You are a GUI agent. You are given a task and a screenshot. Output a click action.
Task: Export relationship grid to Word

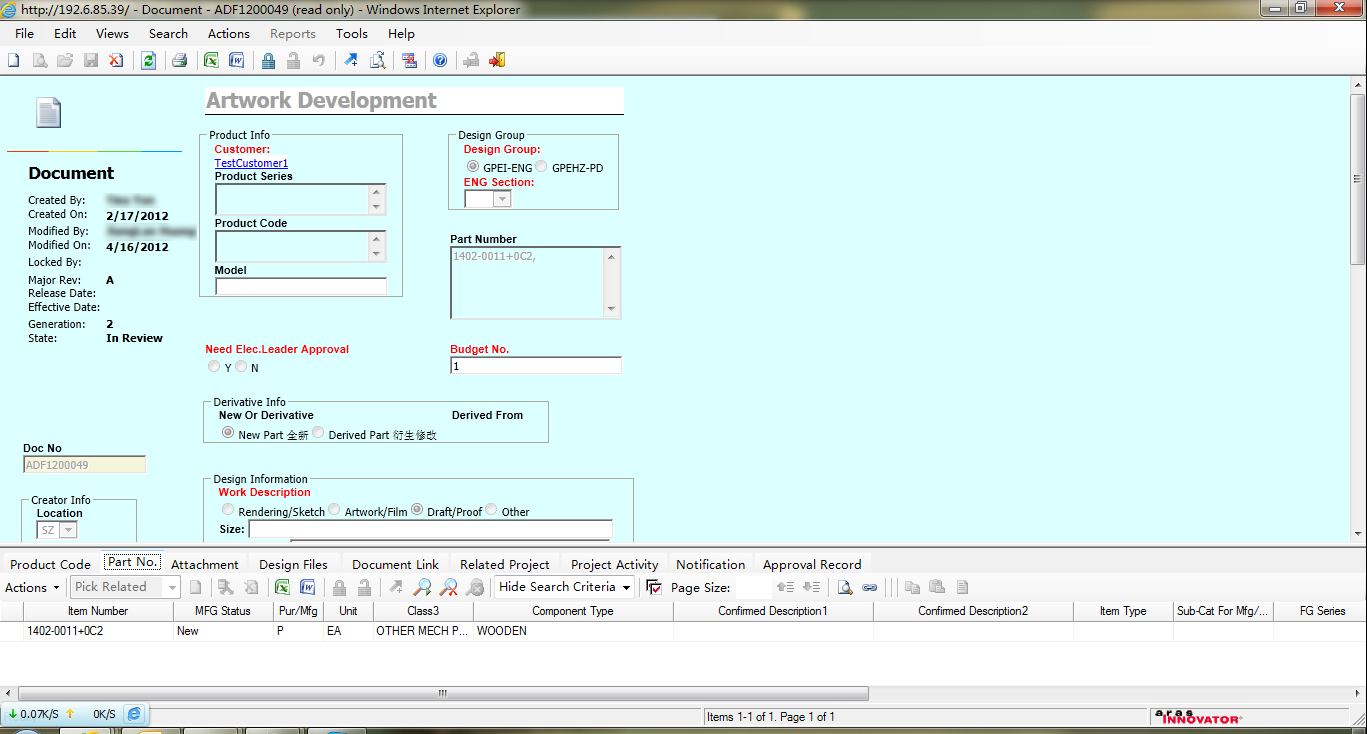308,587
